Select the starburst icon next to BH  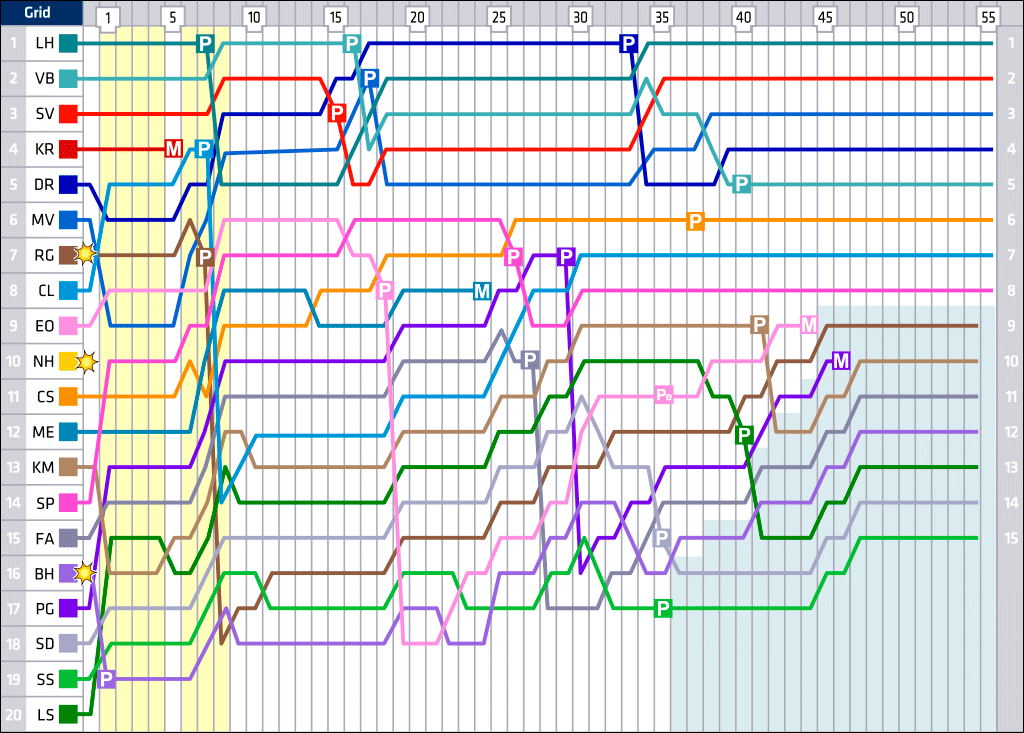click(87, 573)
